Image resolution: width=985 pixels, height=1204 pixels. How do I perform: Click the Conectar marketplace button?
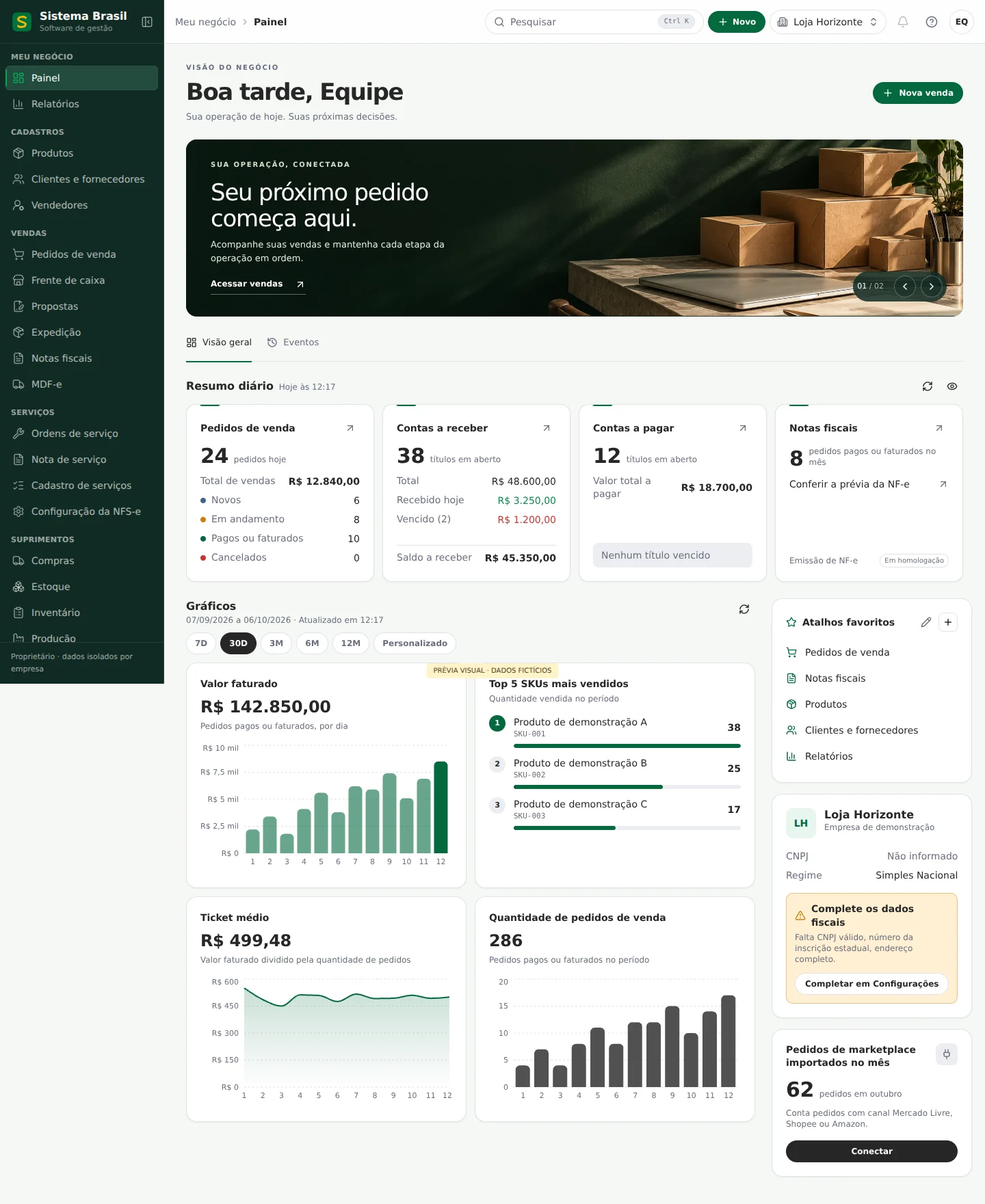tap(871, 1151)
